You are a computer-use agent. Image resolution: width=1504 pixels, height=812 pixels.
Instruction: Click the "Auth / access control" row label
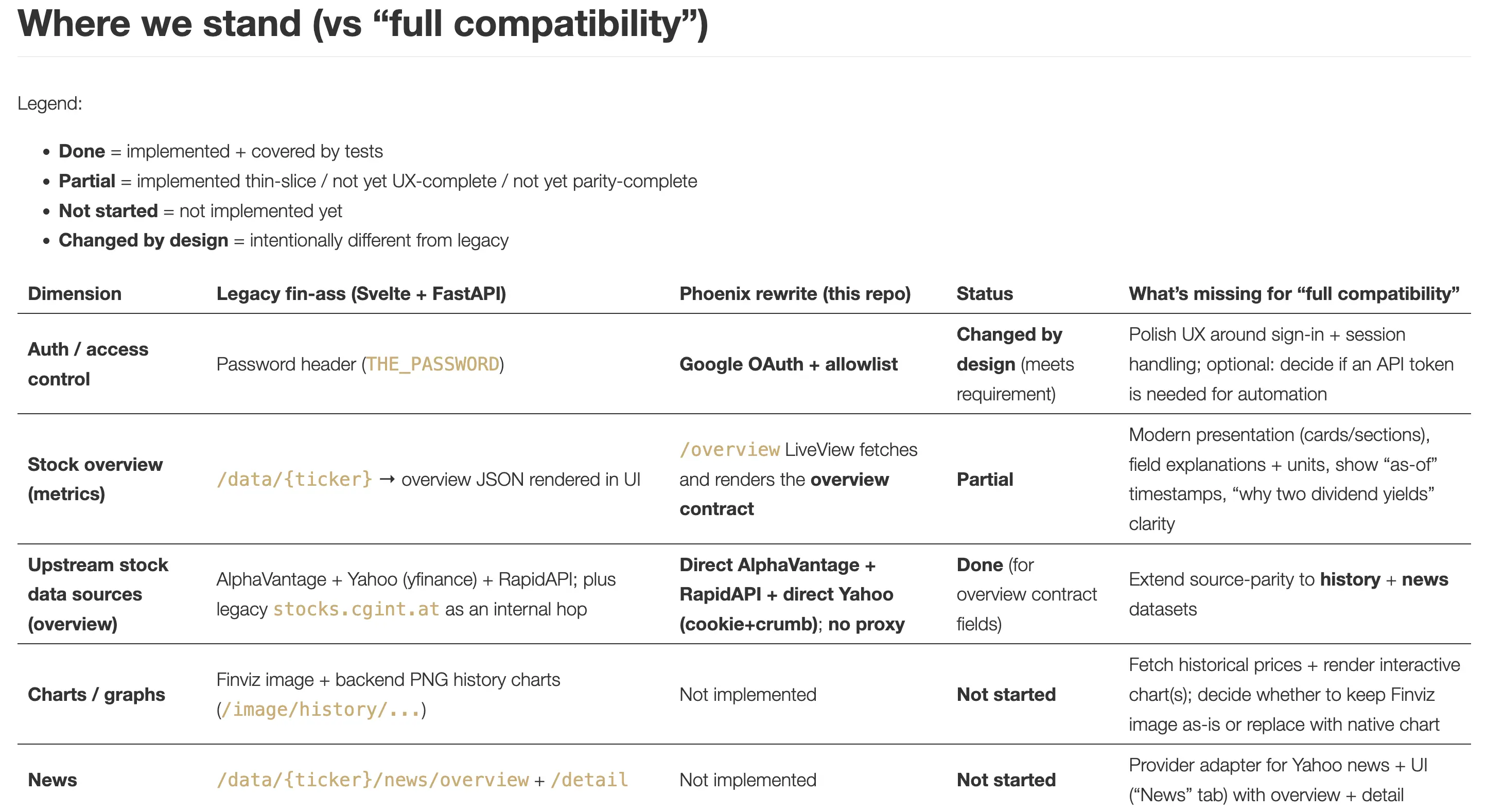(88, 364)
